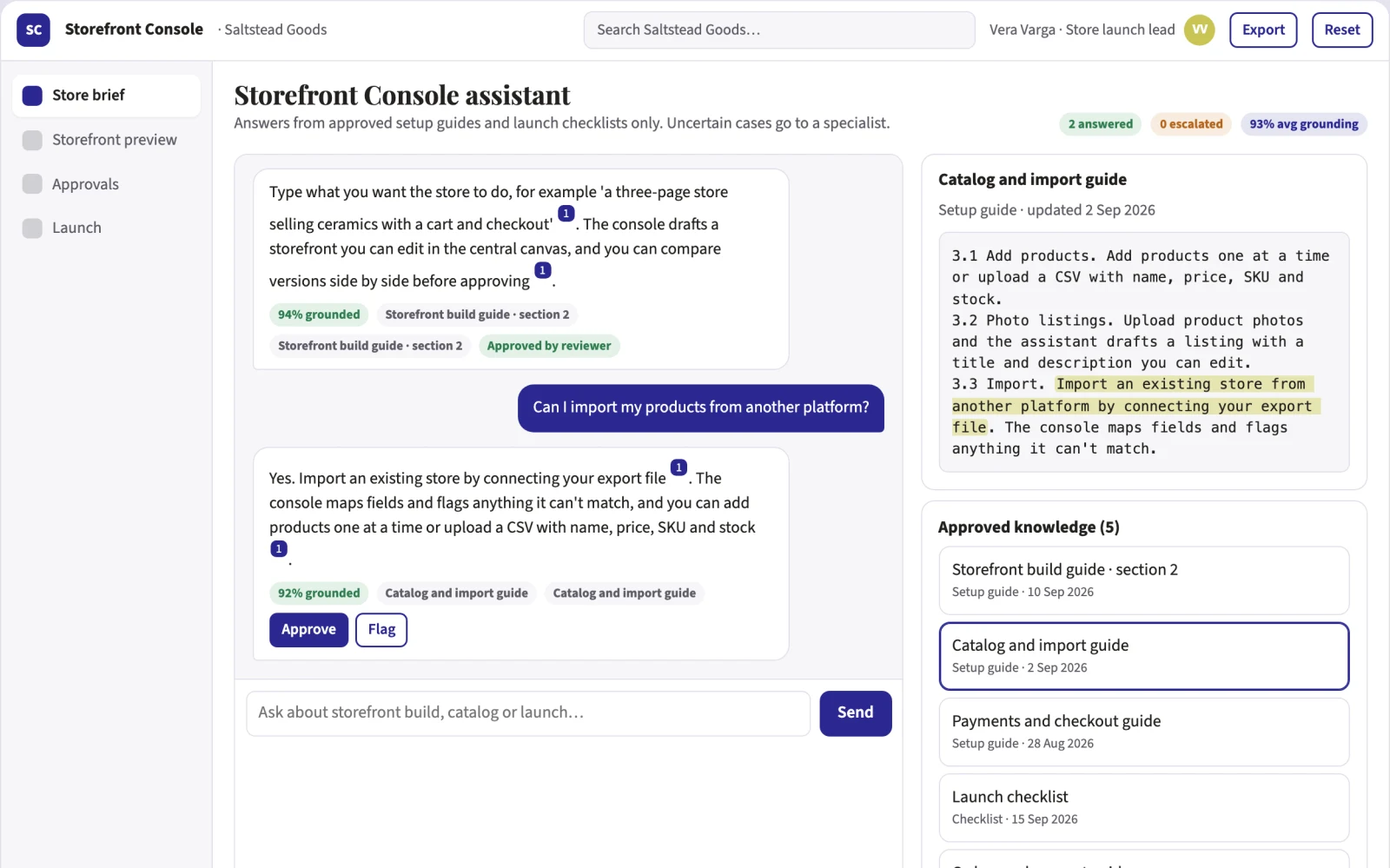Viewport: 1390px width, 868px height.
Task: Click the Export button
Action: [1263, 30]
